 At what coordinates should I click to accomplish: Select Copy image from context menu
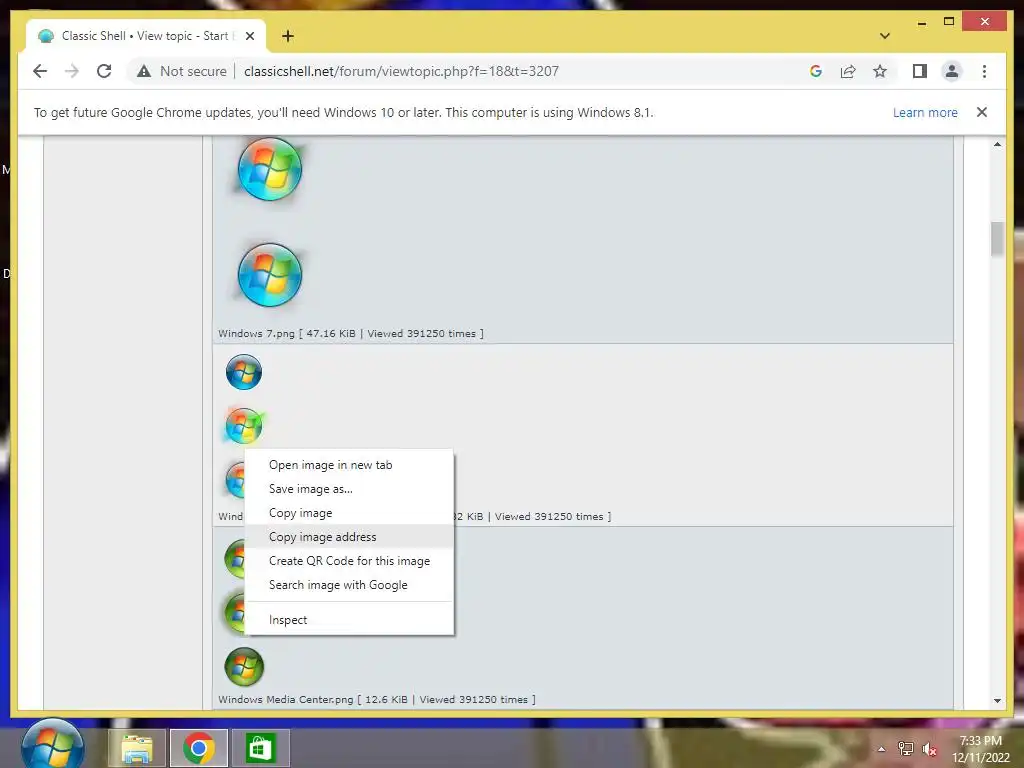point(349,513)
